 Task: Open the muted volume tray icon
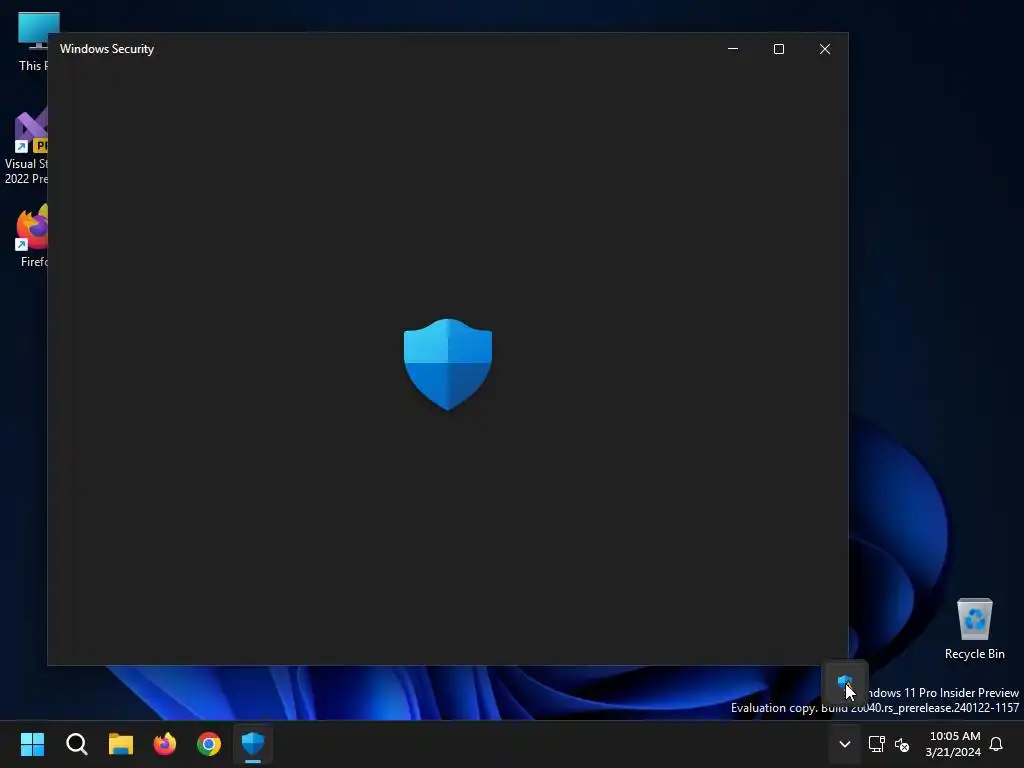[902, 744]
